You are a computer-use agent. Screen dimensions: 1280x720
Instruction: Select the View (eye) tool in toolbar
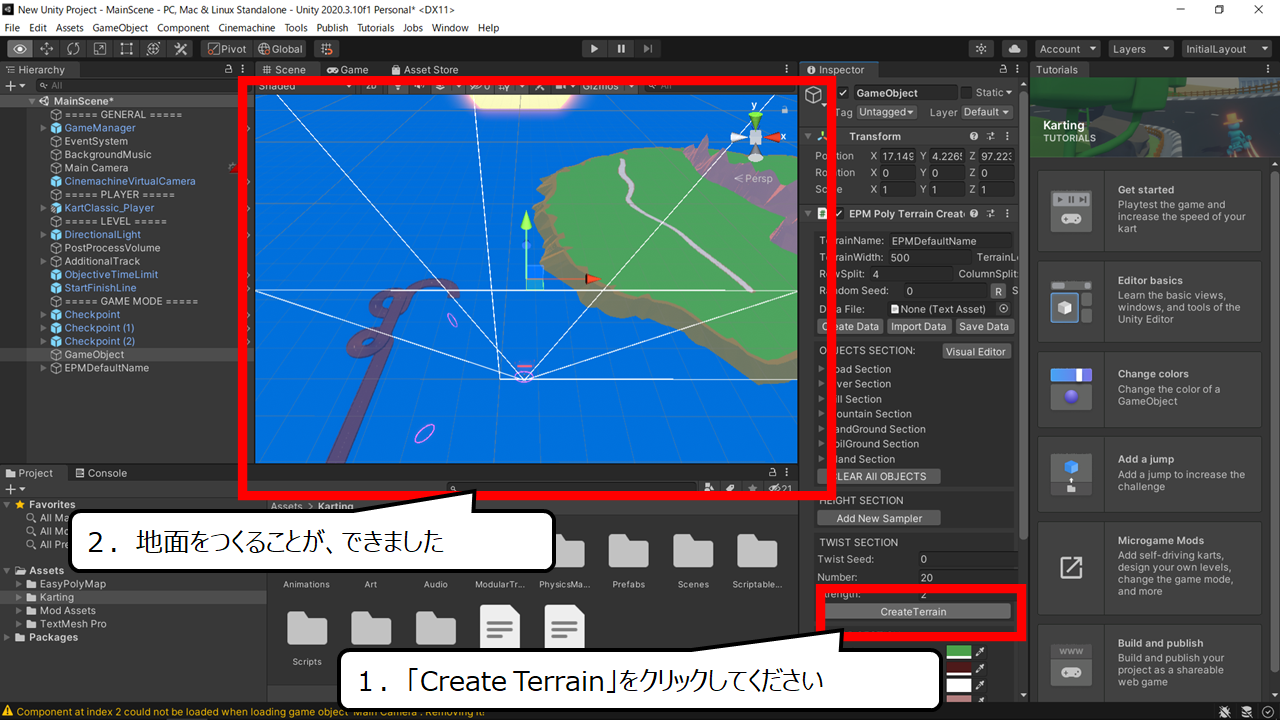click(20, 48)
